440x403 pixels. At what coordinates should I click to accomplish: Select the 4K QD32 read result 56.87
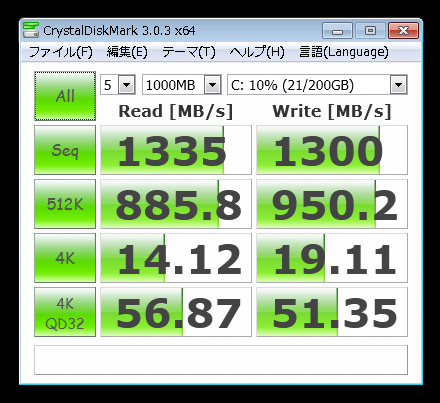[x=176, y=312]
